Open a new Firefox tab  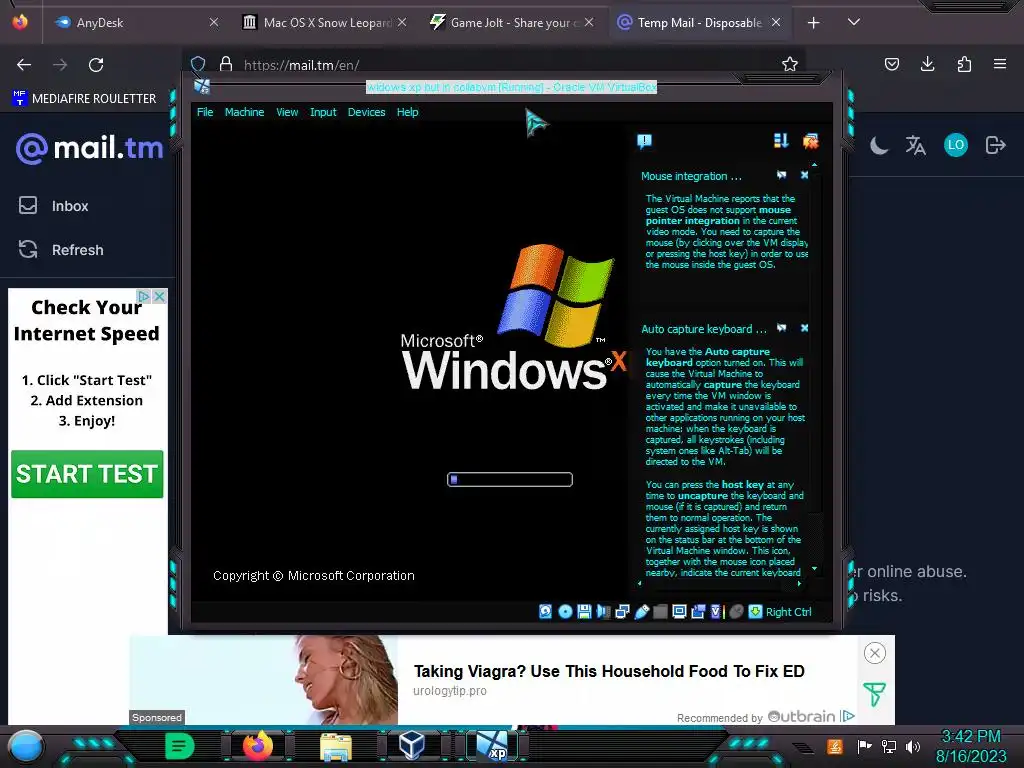point(813,23)
